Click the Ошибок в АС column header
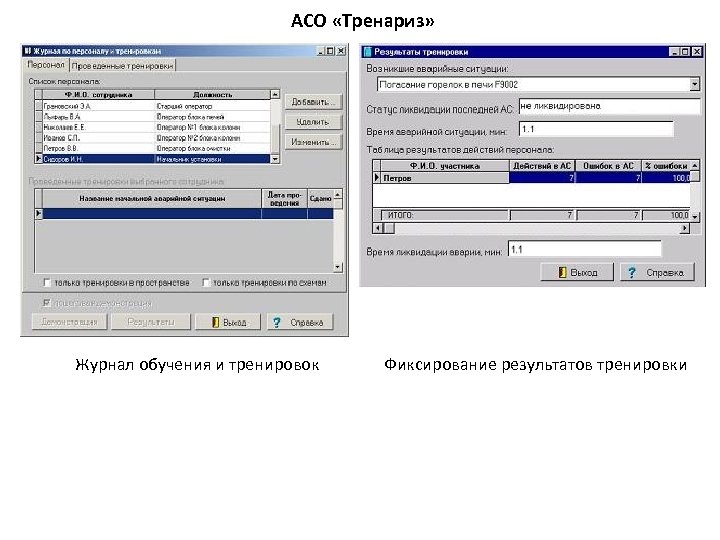The width and height of the screenshot is (720, 540). pyautogui.click(x=608, y=166)
